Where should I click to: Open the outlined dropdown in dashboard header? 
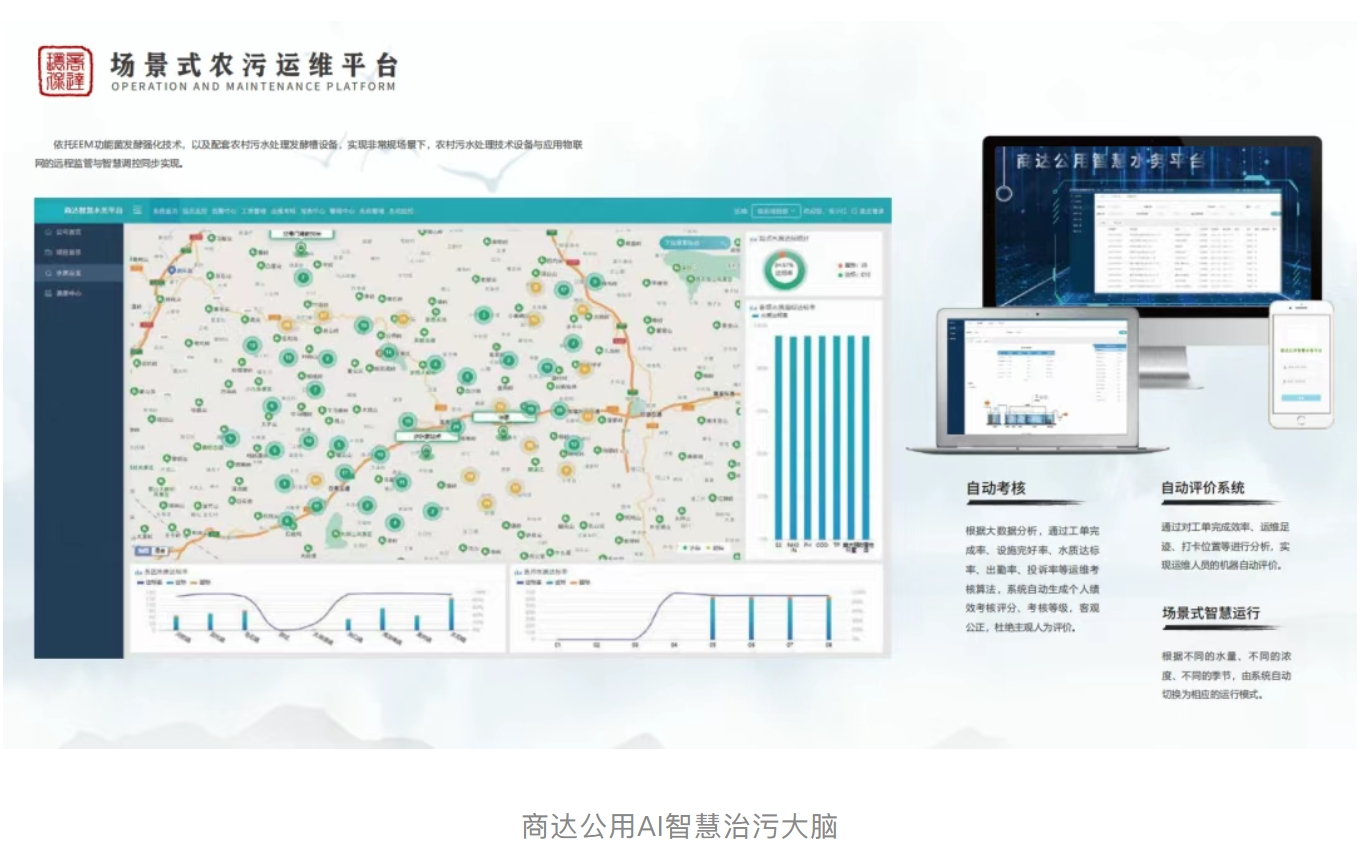777,211
